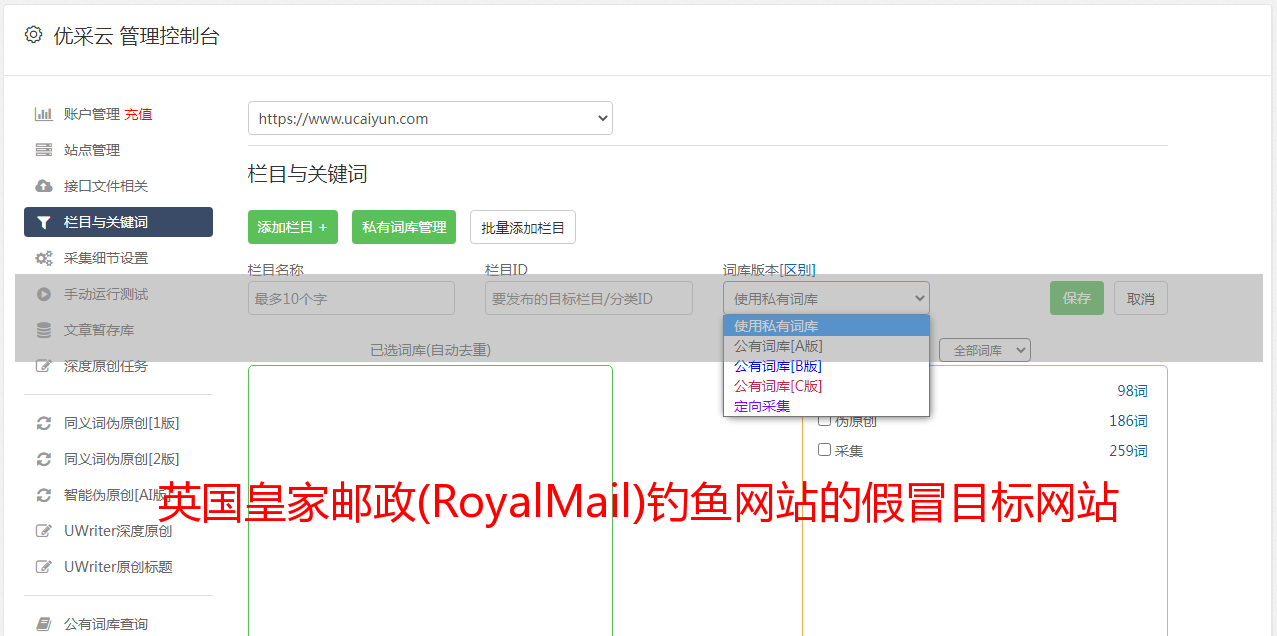The width and height of the screenshot is (1277, 636).
Task: Click the refresh icon for 智能伪原创[AI版]
Action: [44, 495]
